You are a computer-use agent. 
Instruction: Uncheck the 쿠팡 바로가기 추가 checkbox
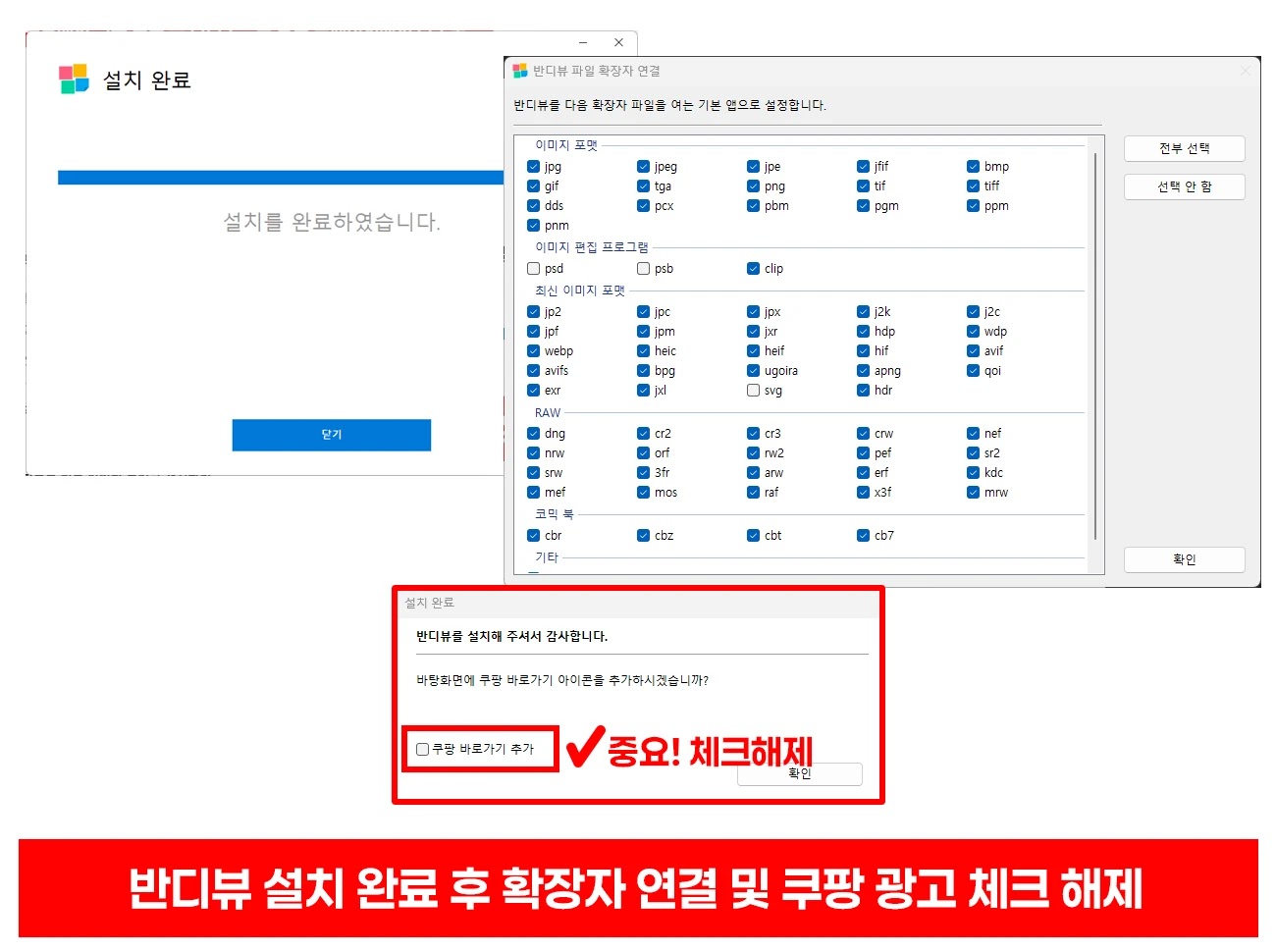[x=423, y=749]
